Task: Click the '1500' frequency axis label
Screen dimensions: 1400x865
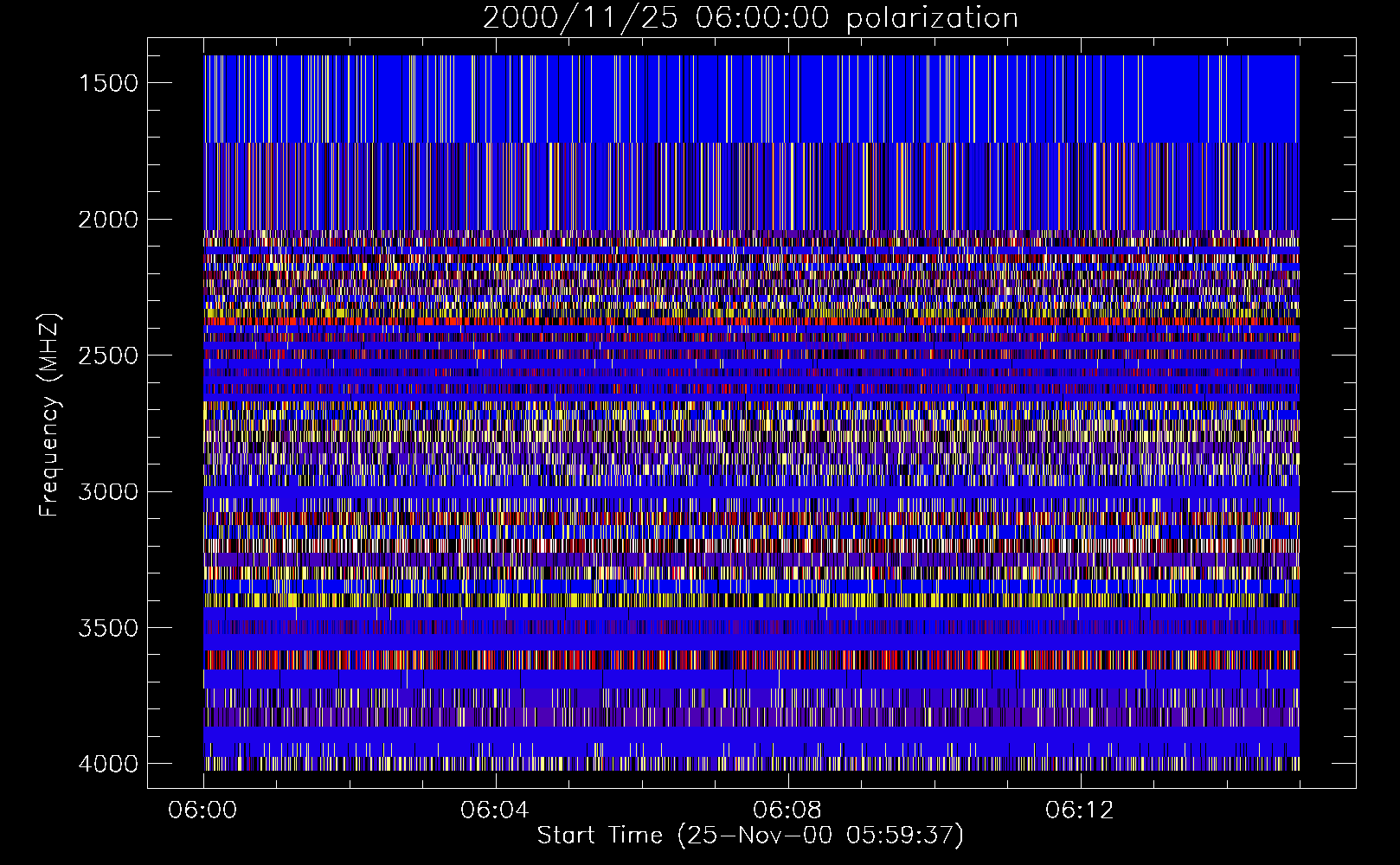Action: [x=108, y=83]
